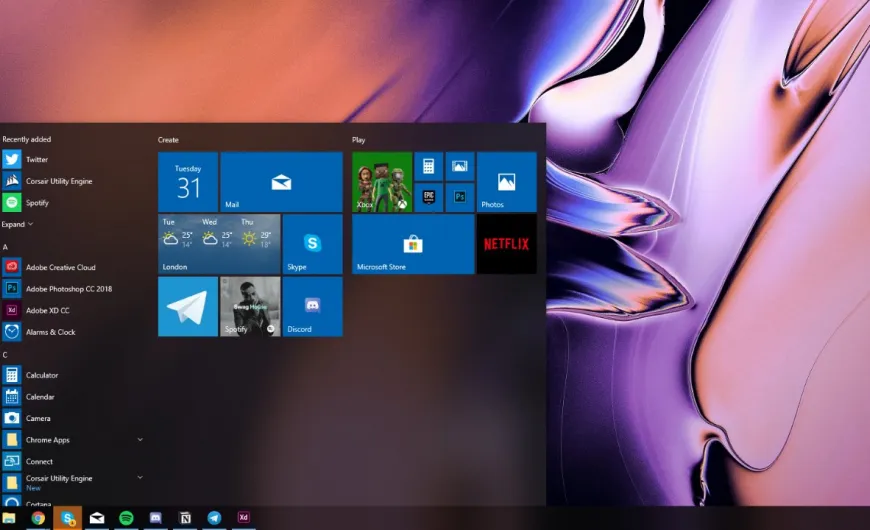Open the small picture tile above the Ps tile
Viewport: 870px width, 530px height.
point(459,166)
